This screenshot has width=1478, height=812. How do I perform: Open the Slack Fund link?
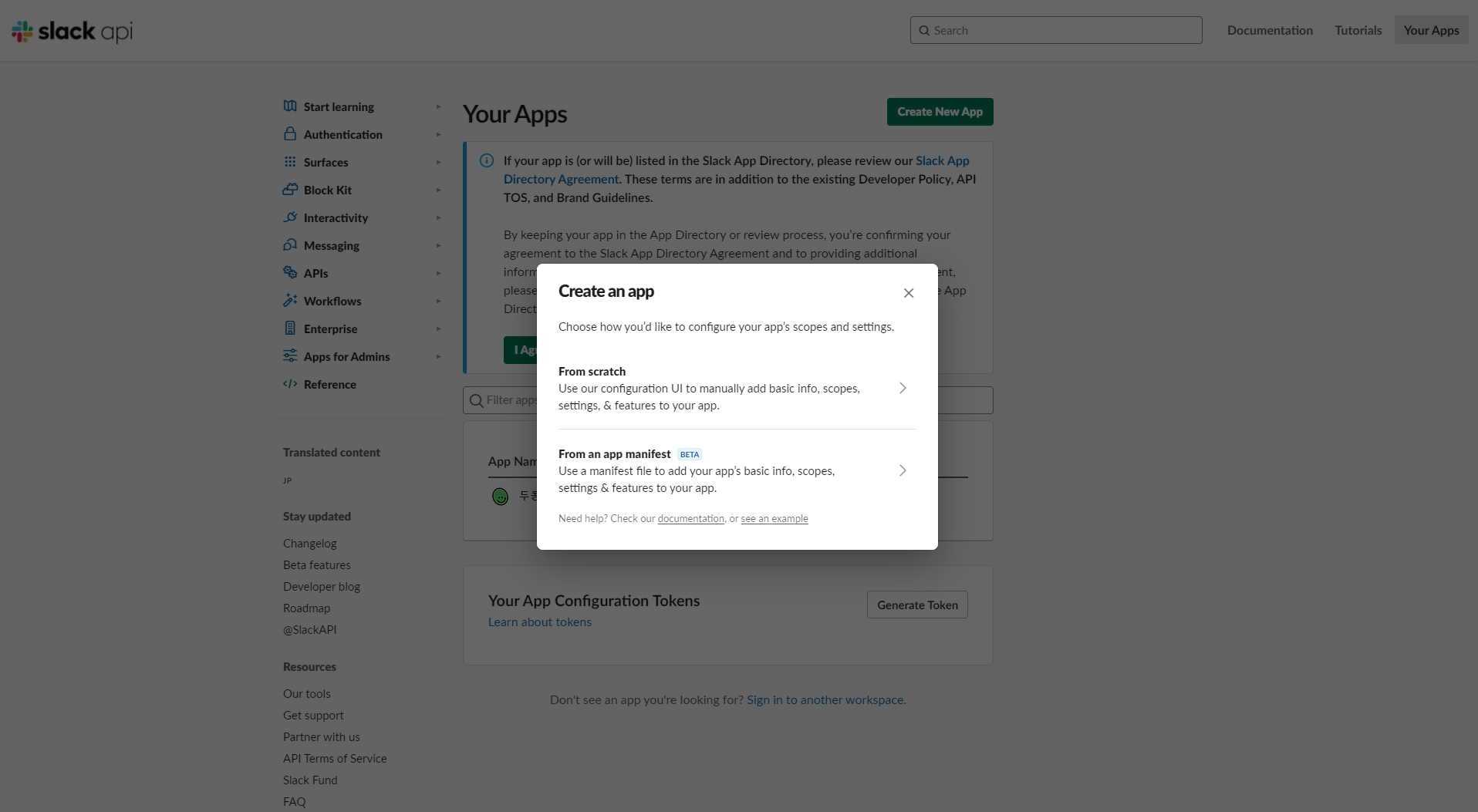(310, 780)
